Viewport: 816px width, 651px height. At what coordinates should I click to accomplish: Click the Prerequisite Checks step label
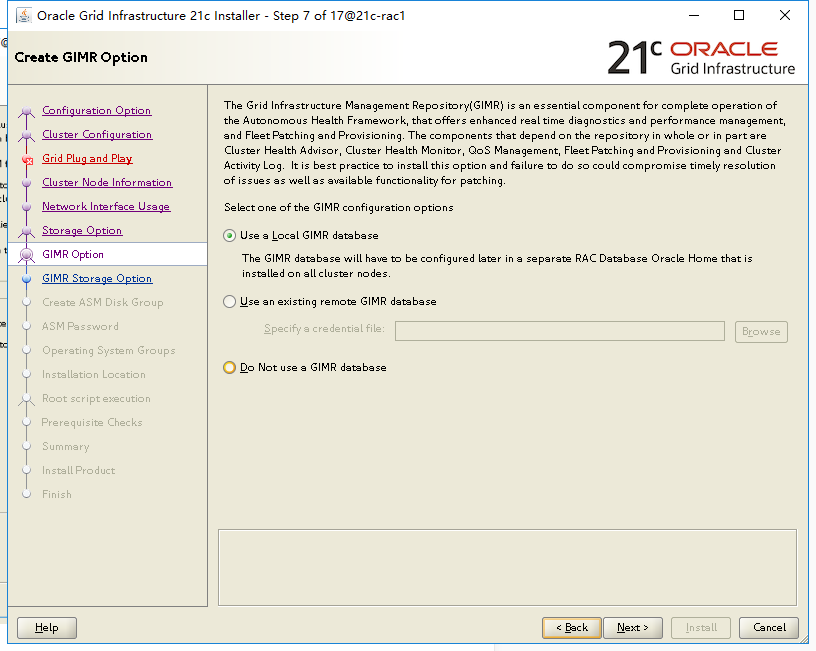(x=92, y=422)
